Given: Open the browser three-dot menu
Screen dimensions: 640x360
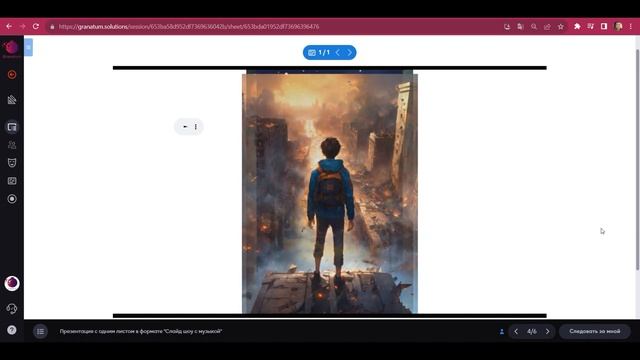Looking at the screenshot, I should [631, 27].
